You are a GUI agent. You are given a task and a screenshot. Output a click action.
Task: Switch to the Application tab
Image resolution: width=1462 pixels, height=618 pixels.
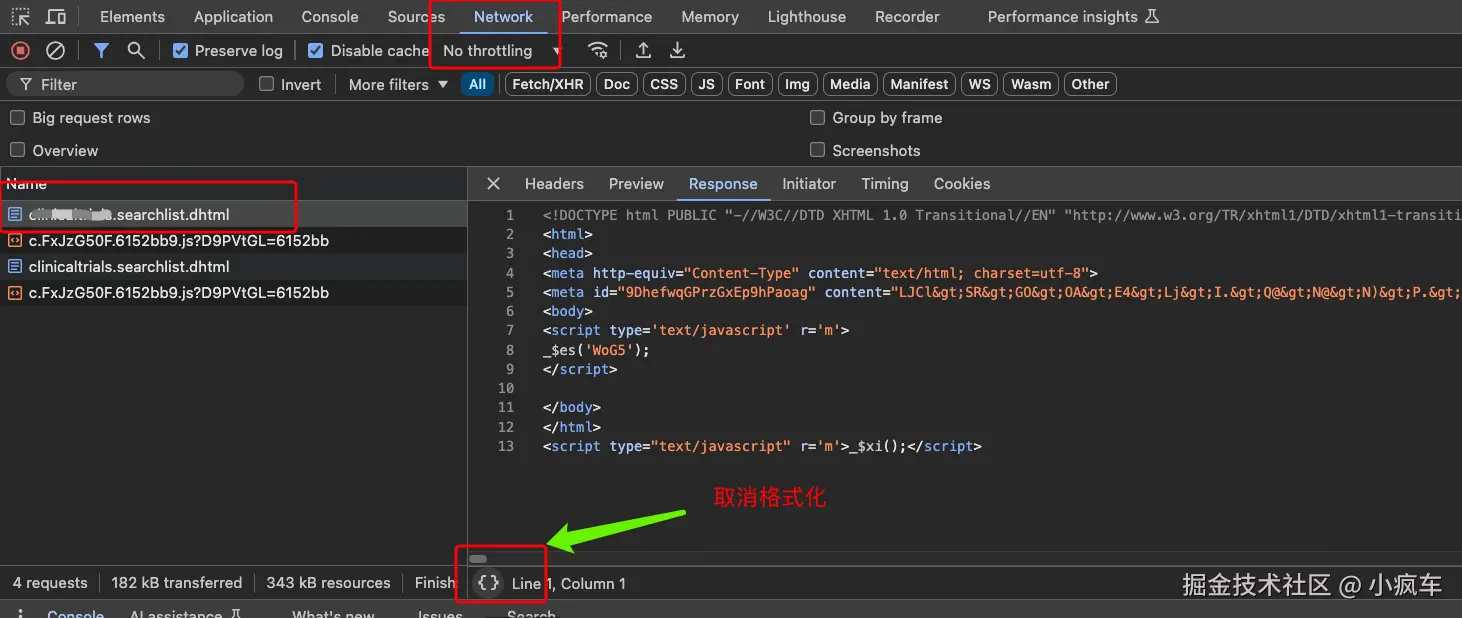click(233, 17)
